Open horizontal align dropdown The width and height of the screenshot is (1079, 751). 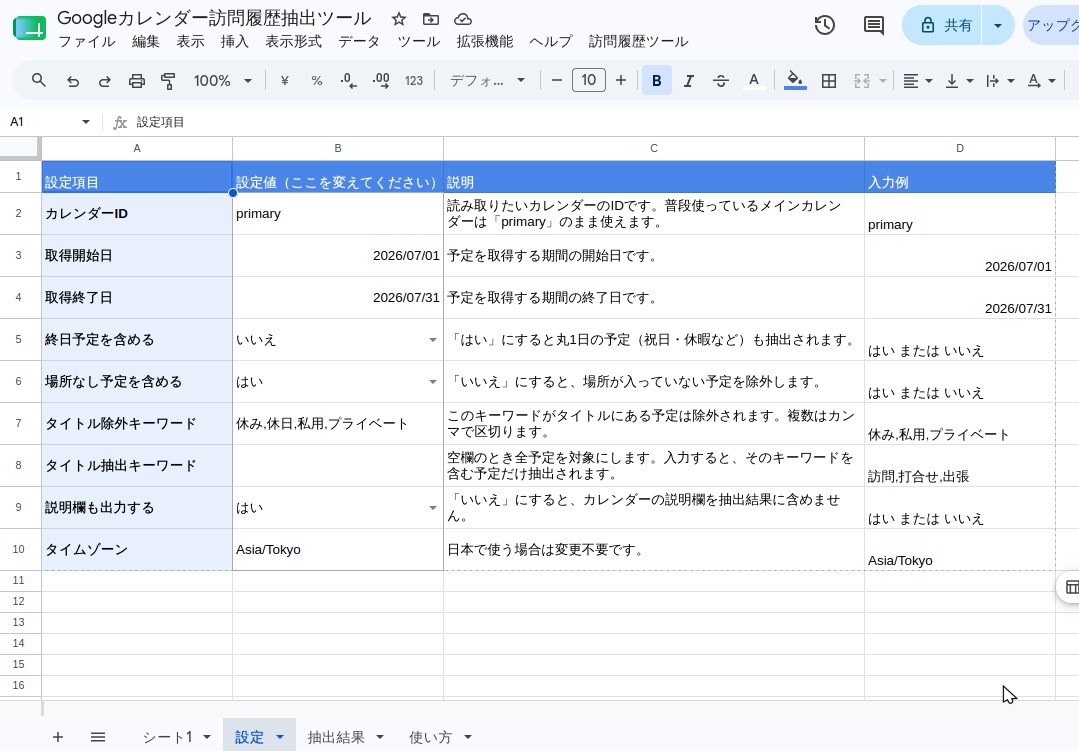coord(917,81)
